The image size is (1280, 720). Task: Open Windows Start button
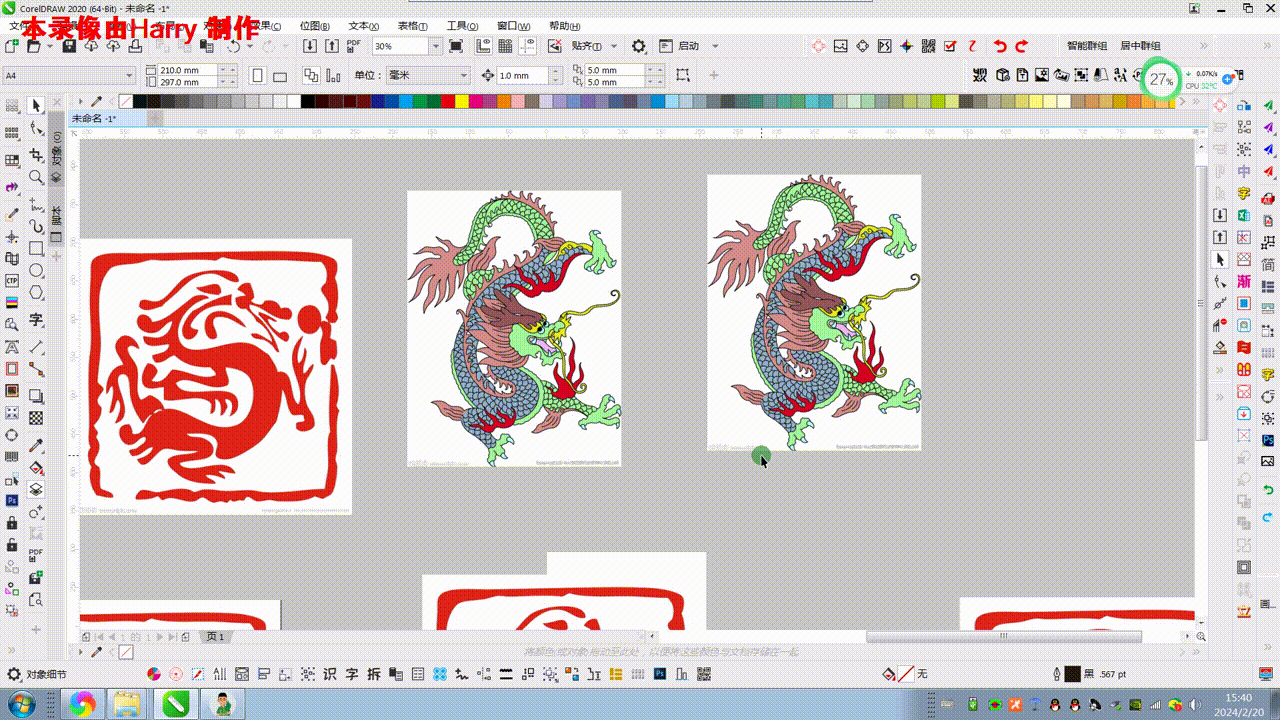coord(21,704)
